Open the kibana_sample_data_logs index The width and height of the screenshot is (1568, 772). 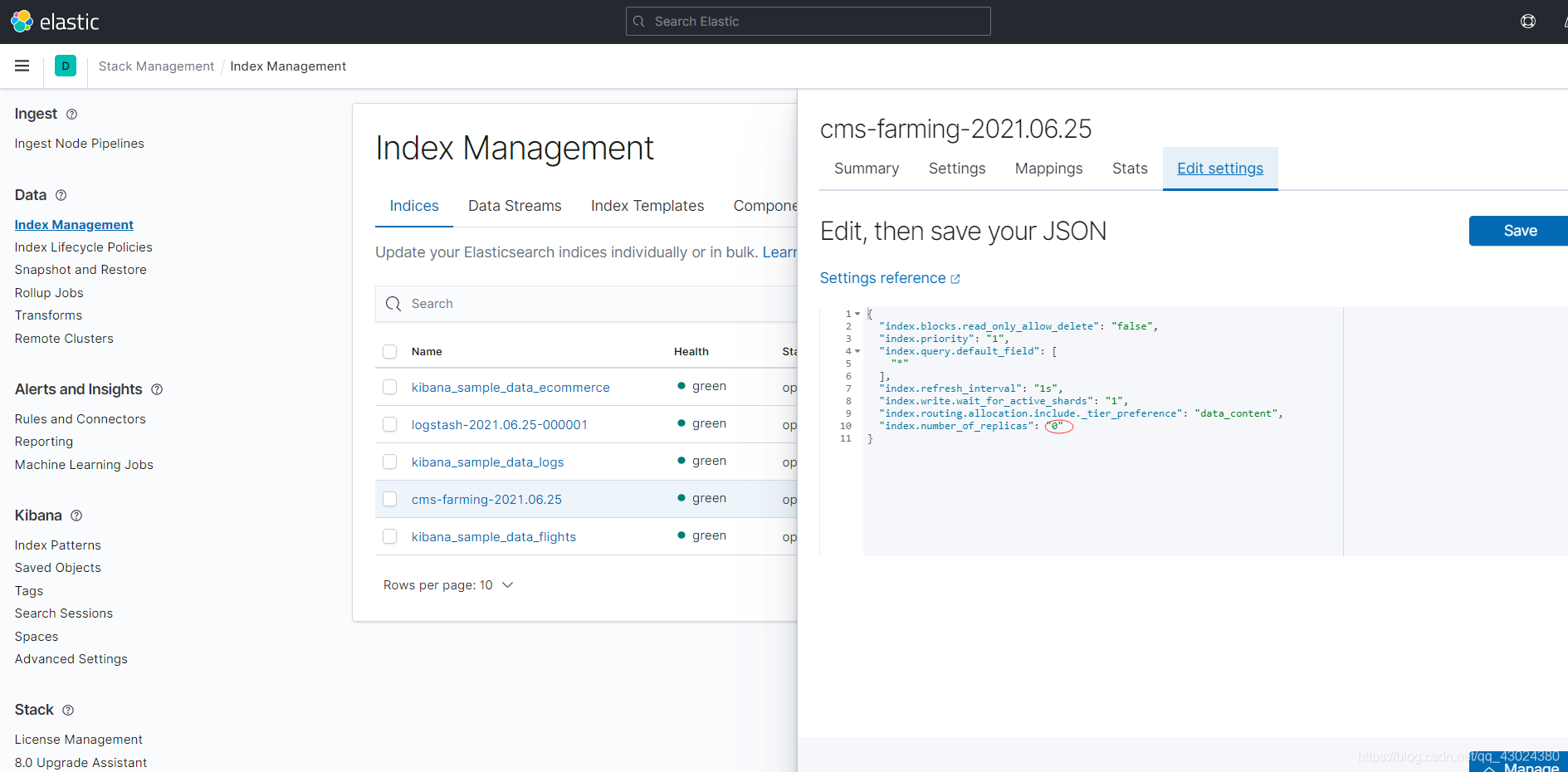[x=488, y=462]
